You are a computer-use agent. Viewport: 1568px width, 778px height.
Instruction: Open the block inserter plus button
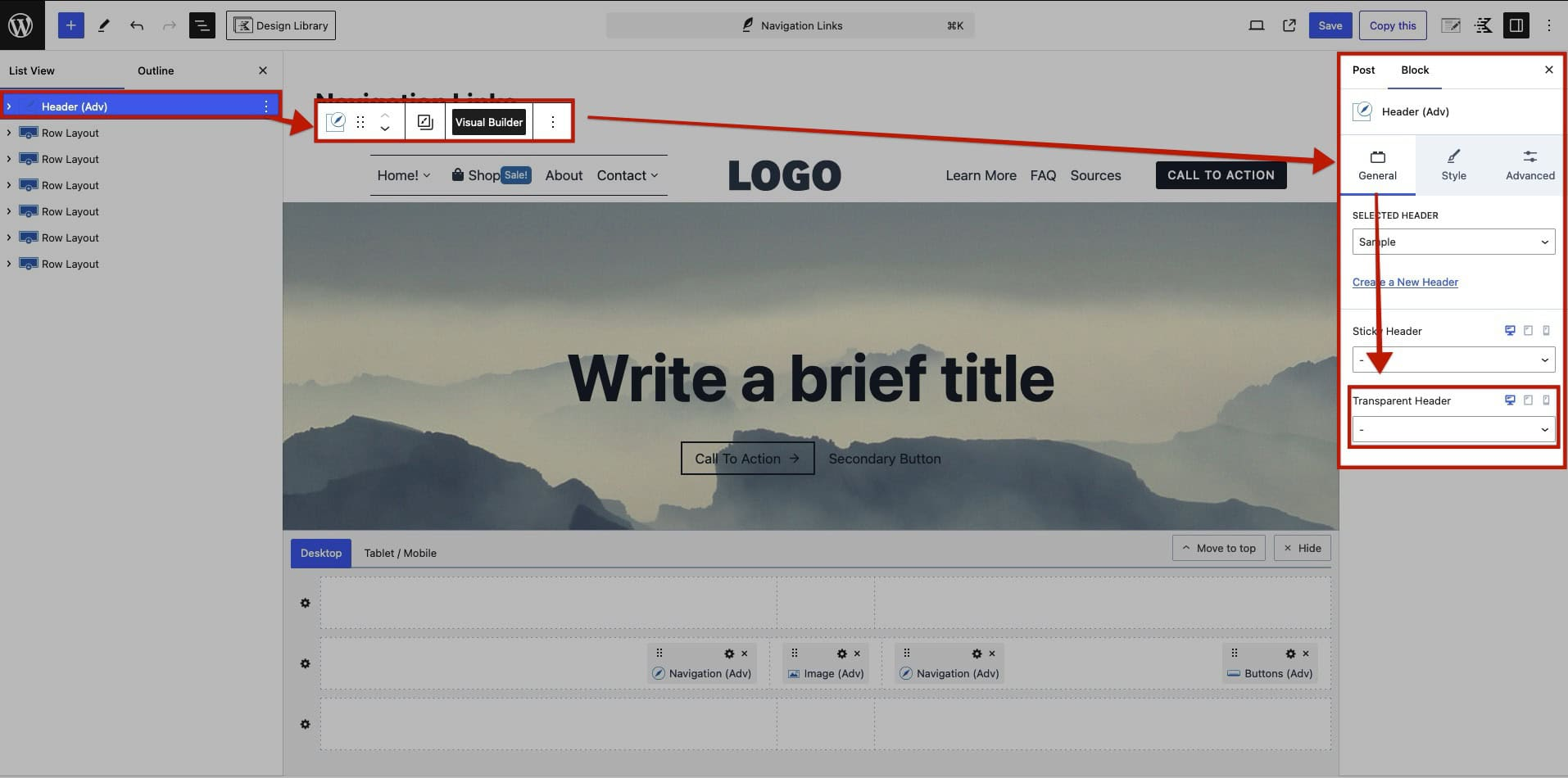70,25
